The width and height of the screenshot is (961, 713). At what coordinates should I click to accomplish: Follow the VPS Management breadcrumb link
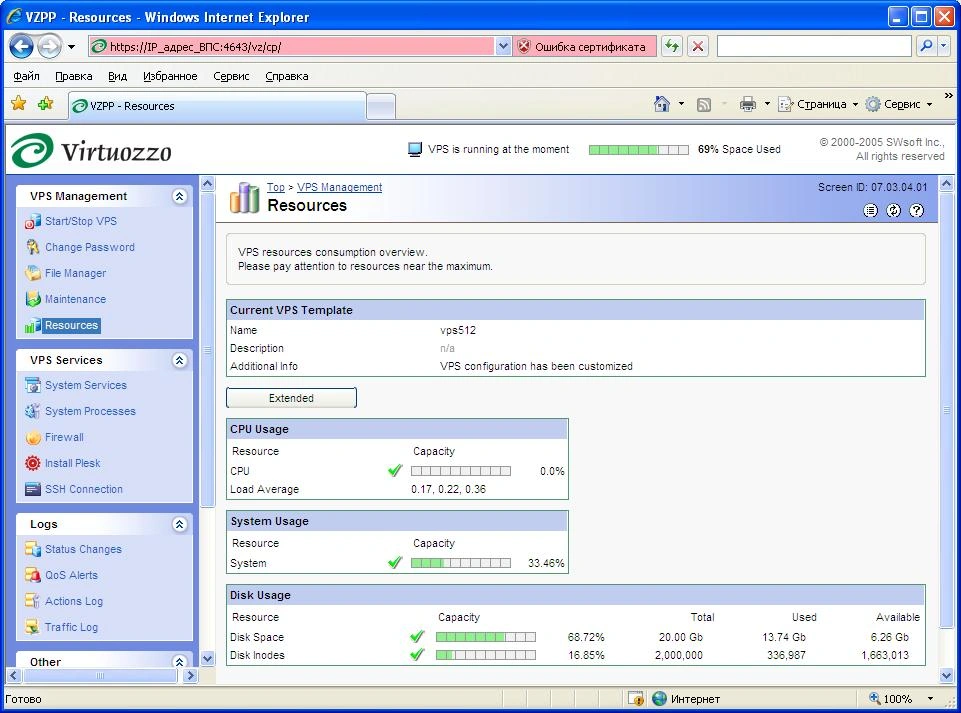tap(340, 187)
